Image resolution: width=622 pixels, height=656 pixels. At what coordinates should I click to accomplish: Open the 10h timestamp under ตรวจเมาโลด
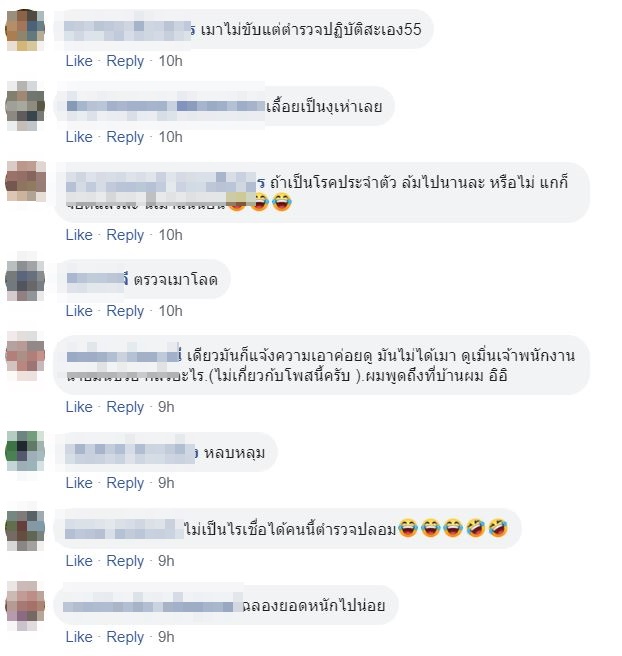point(171,311)
